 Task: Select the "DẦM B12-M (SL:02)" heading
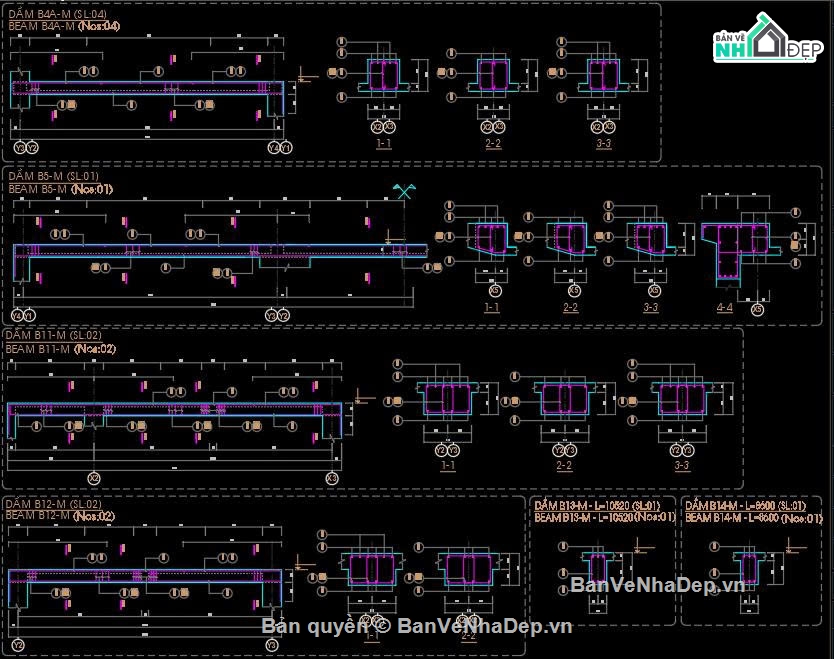pos(53,504)
